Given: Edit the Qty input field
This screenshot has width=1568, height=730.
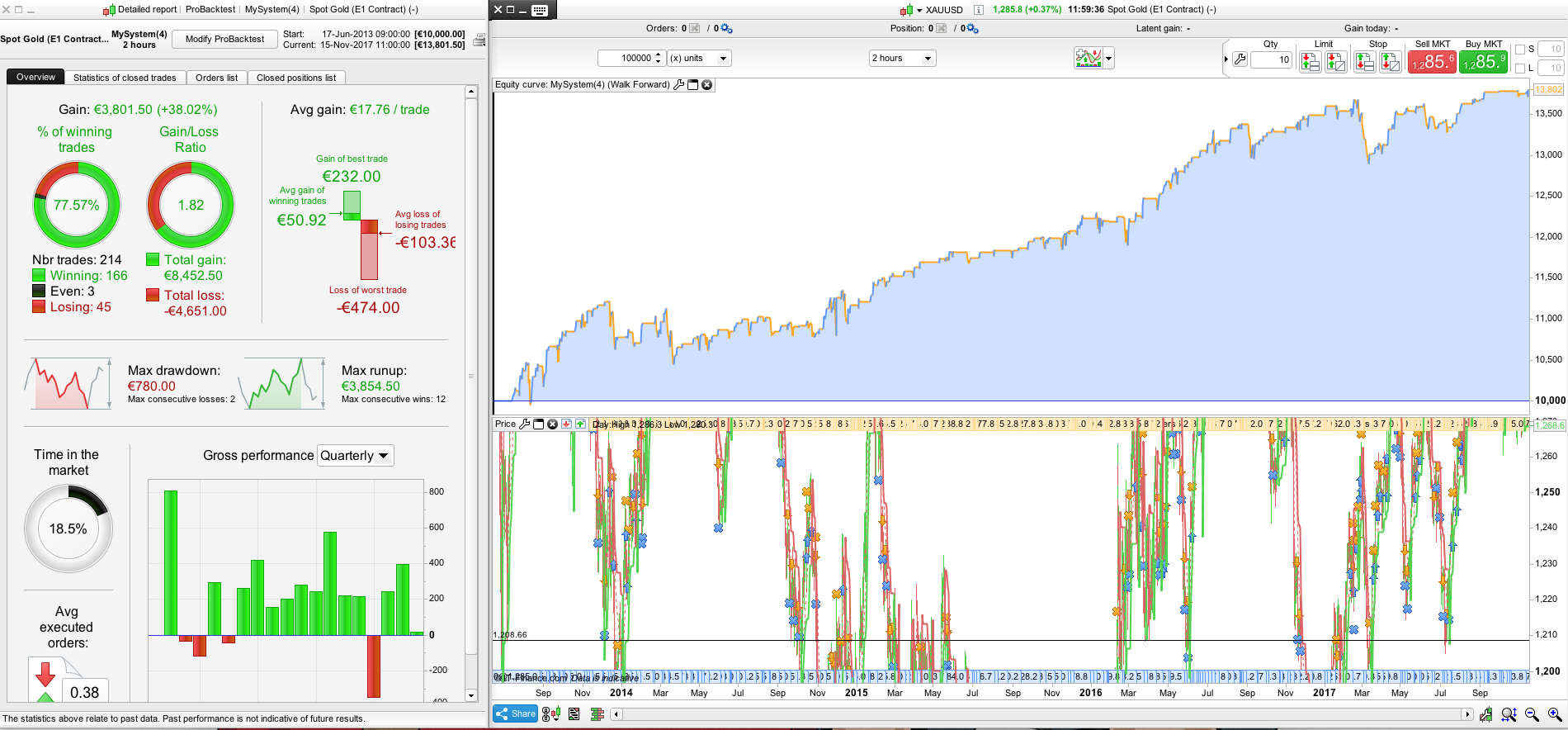Looking at the screenshot, I should (1271, 59).
